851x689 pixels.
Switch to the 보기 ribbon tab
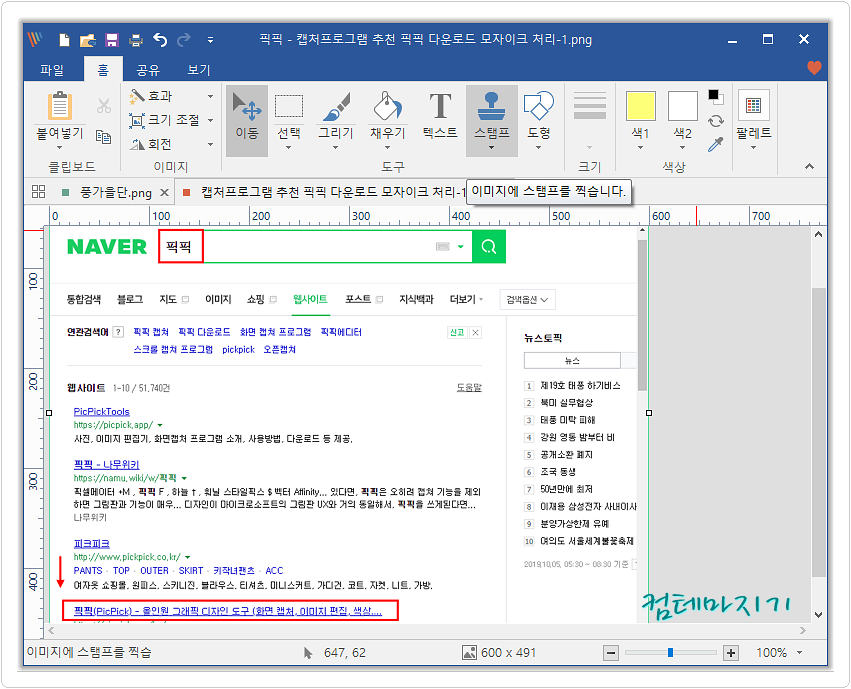[x=199, y=69]
